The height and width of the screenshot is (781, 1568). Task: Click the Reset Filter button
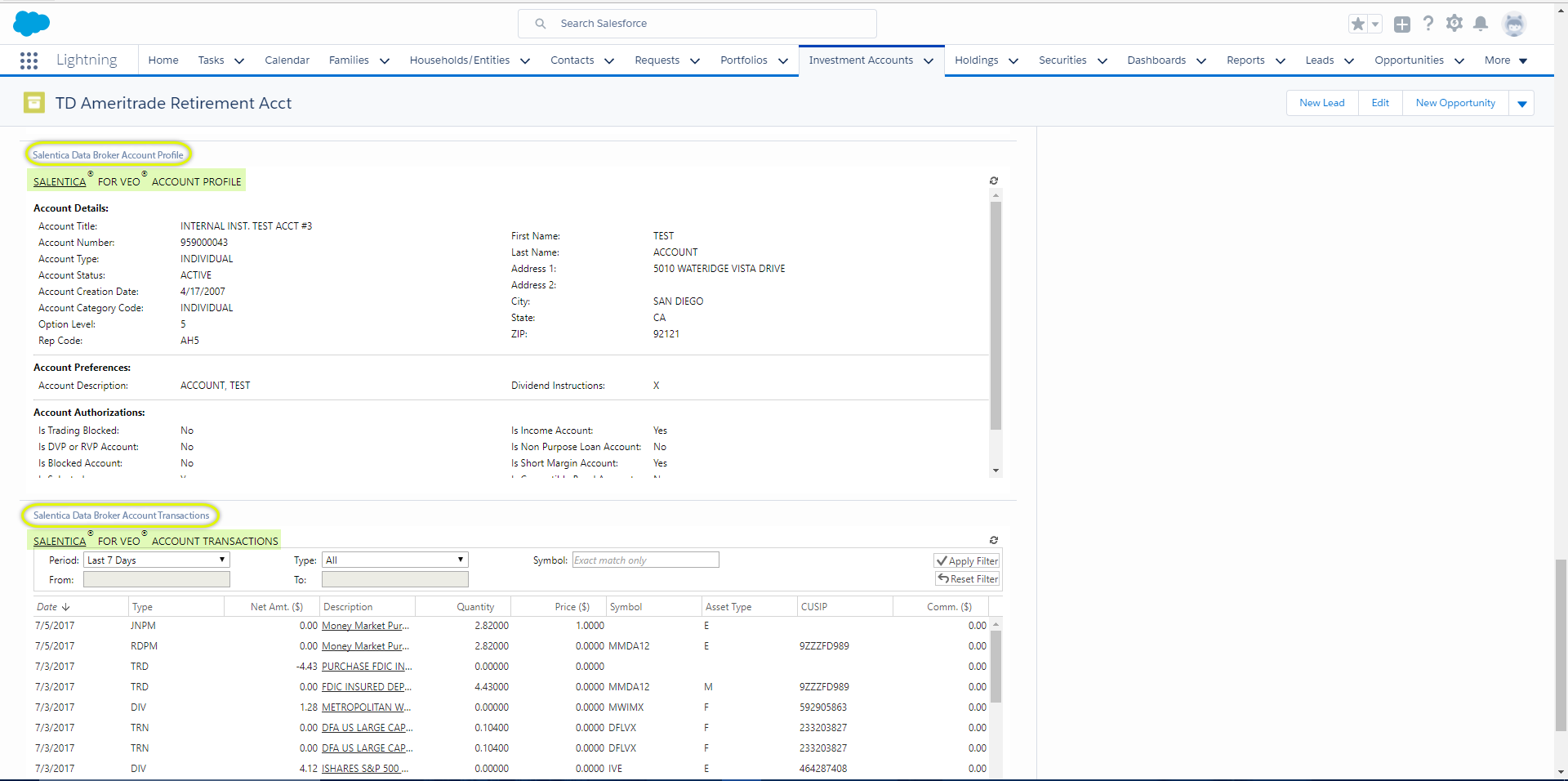pyautogui.click(x=969, y=578)
